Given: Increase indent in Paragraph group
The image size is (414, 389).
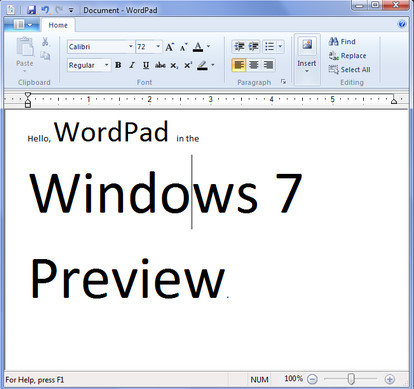Looking at the screenshot, I should [253, 47].
